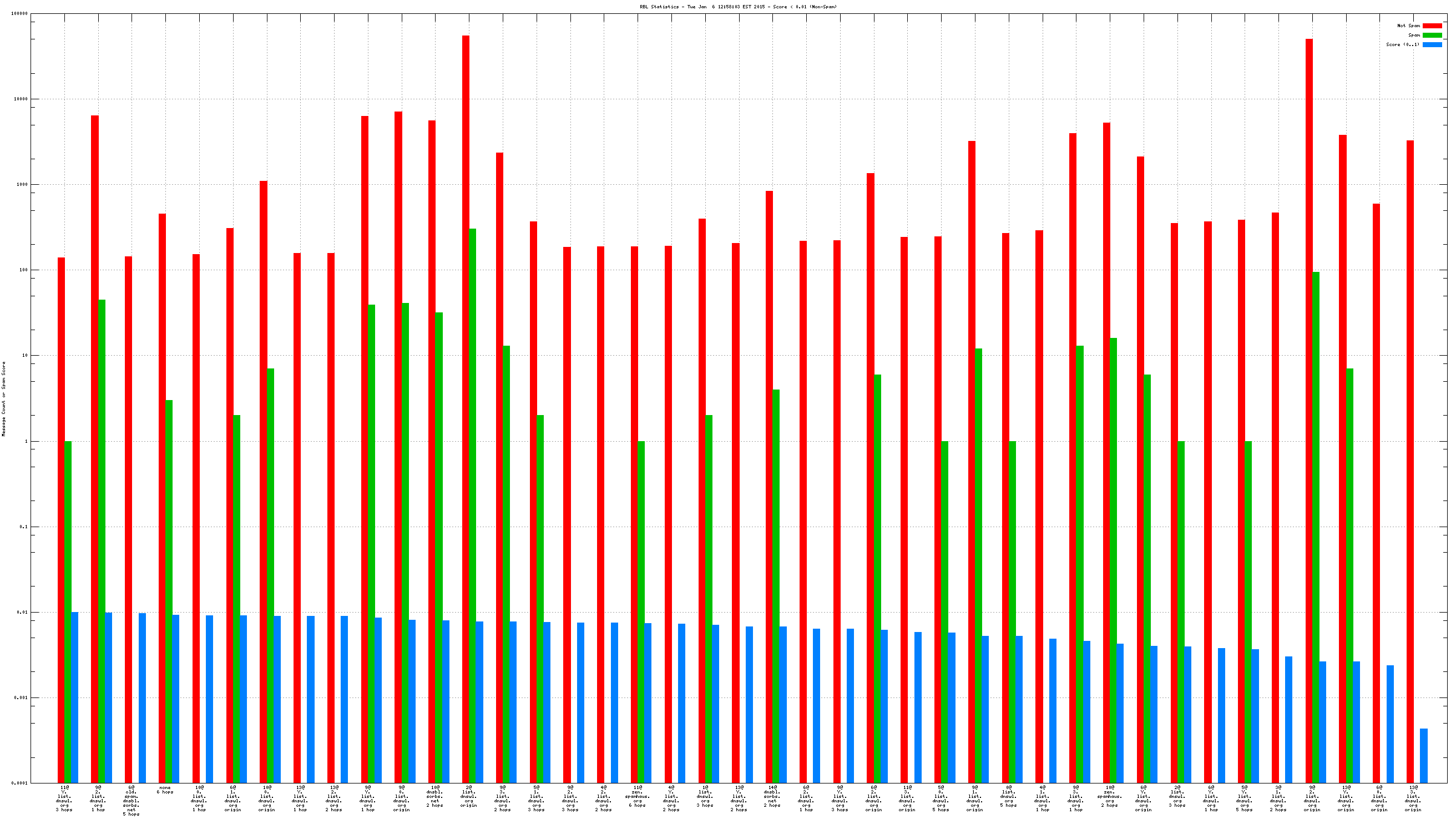Click the RBL Statistics chart title
Image resolution: width=1456 pixels, height=819 pixels.
[738, 7]
